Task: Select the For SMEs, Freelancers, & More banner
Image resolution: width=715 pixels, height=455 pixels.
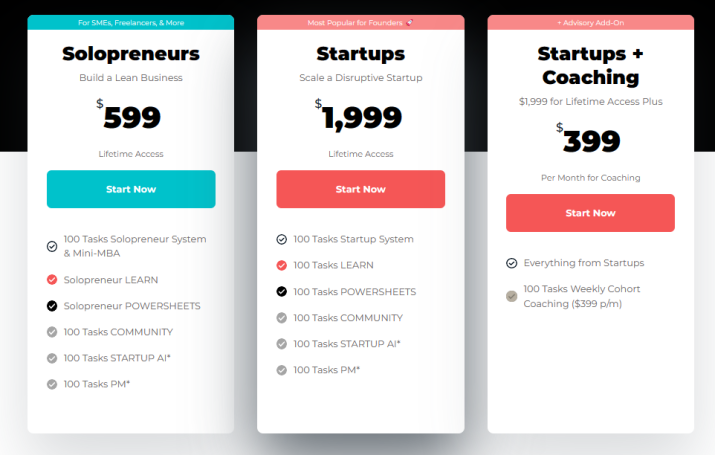Action: coord(131,22)
